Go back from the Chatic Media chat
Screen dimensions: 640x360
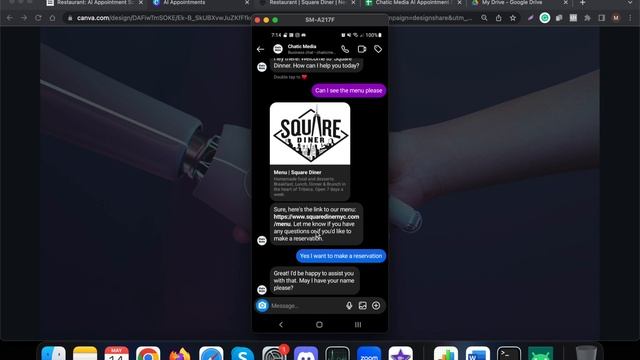click(260, 49)
